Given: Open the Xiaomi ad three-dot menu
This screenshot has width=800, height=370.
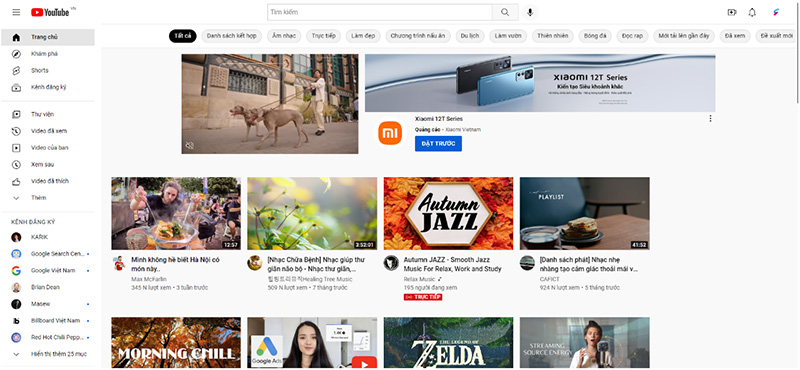Looking at the screenshot, I should pos(710,118).
